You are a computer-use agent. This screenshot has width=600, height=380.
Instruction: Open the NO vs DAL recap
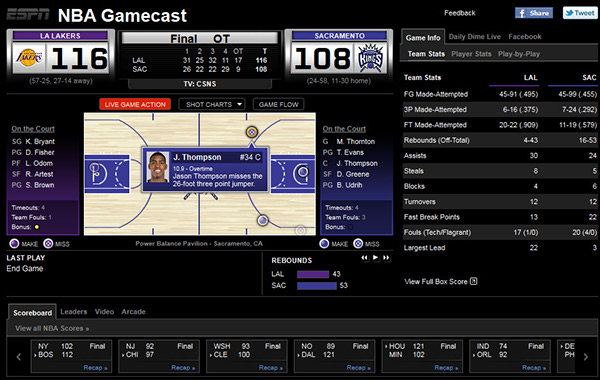pyautogui.click(x=359, y=367)
